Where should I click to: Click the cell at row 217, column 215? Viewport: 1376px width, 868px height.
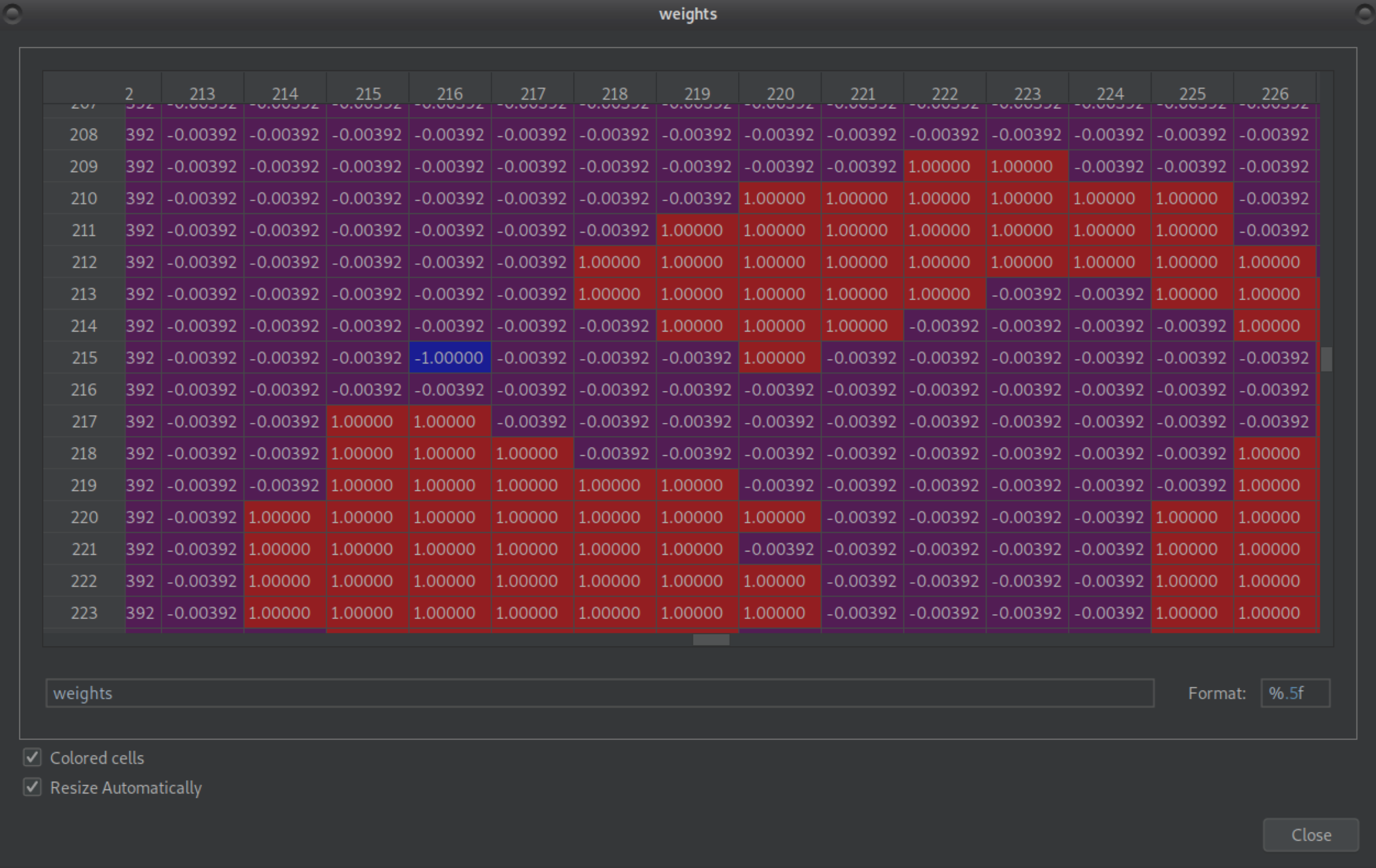368,422
